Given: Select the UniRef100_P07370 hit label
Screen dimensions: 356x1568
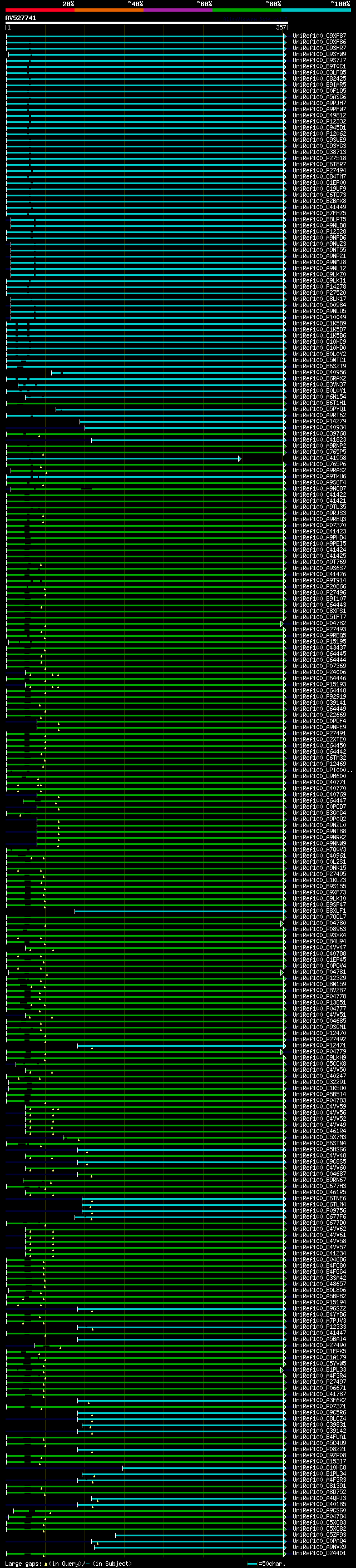Looking at the screenshot, I should [x=319, y=525].
